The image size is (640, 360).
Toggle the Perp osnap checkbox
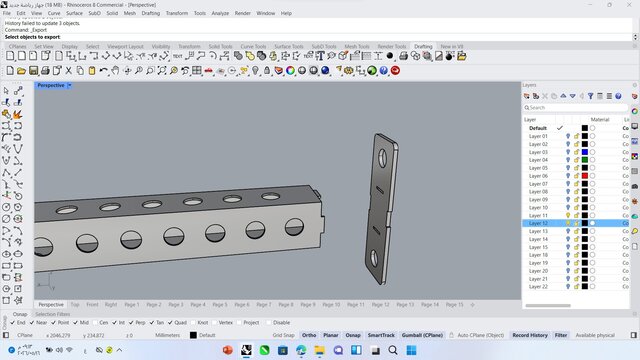tap(131, 322)
